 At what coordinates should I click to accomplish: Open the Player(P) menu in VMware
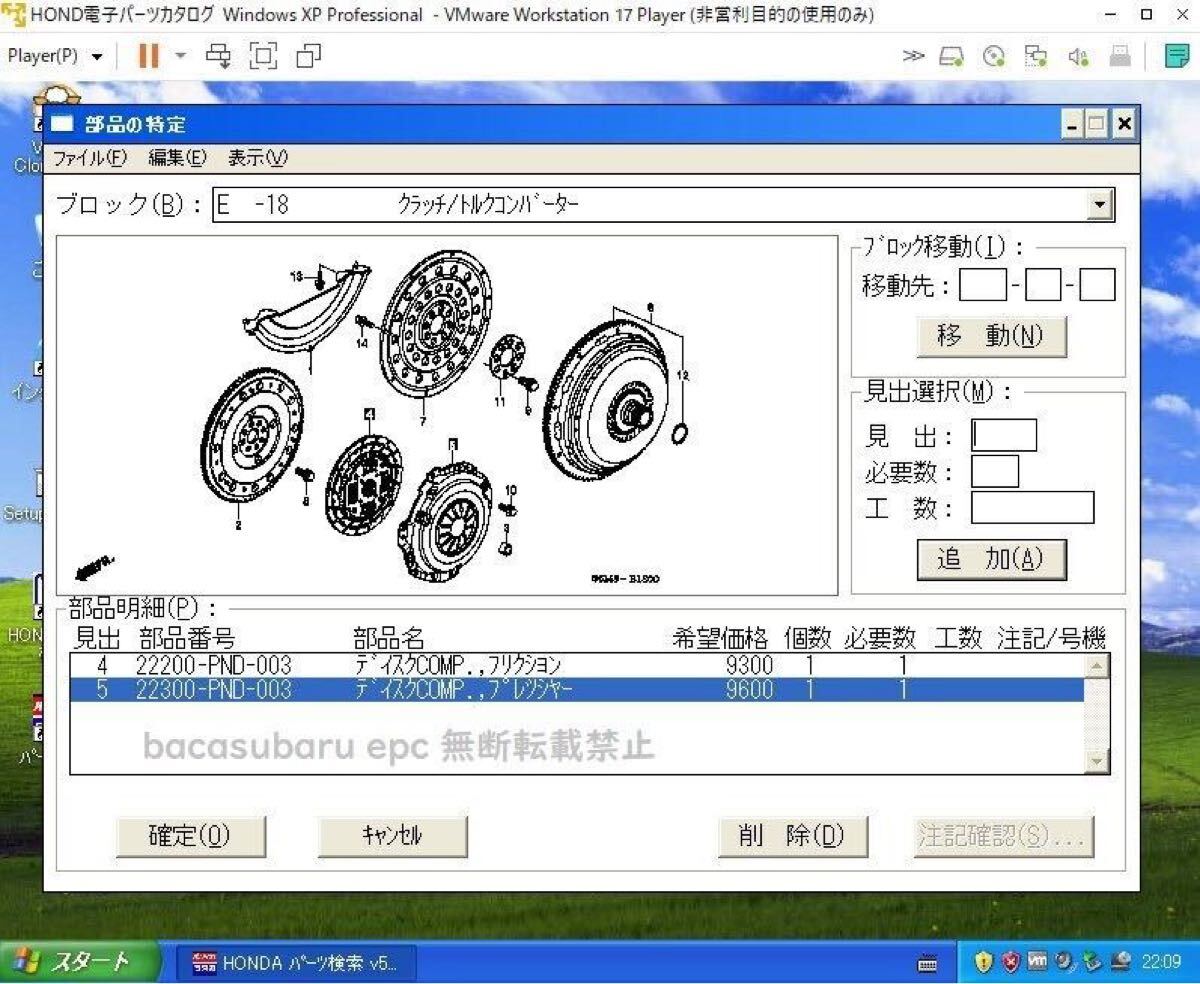(x=55, y=56)
